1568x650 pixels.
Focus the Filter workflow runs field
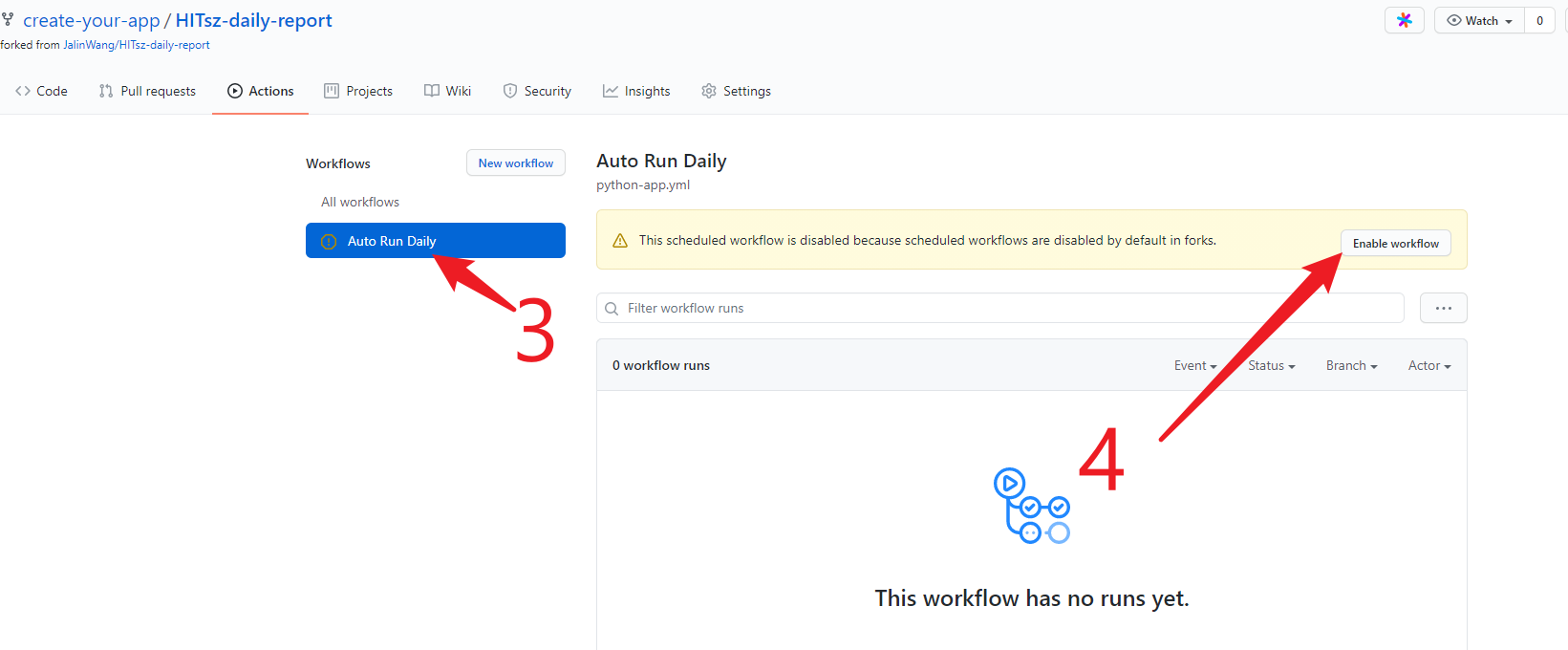pos(1000,308)
